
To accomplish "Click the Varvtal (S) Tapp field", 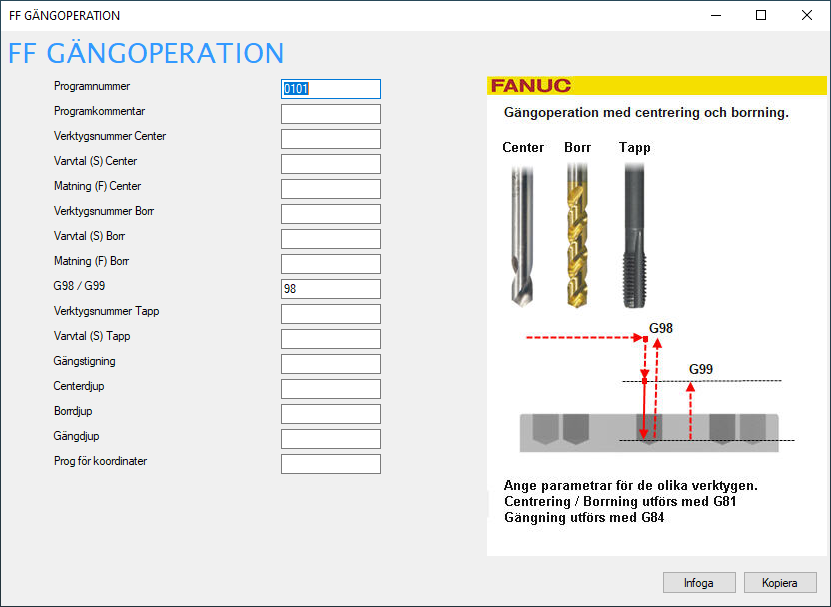I will (x=331, y=339).
